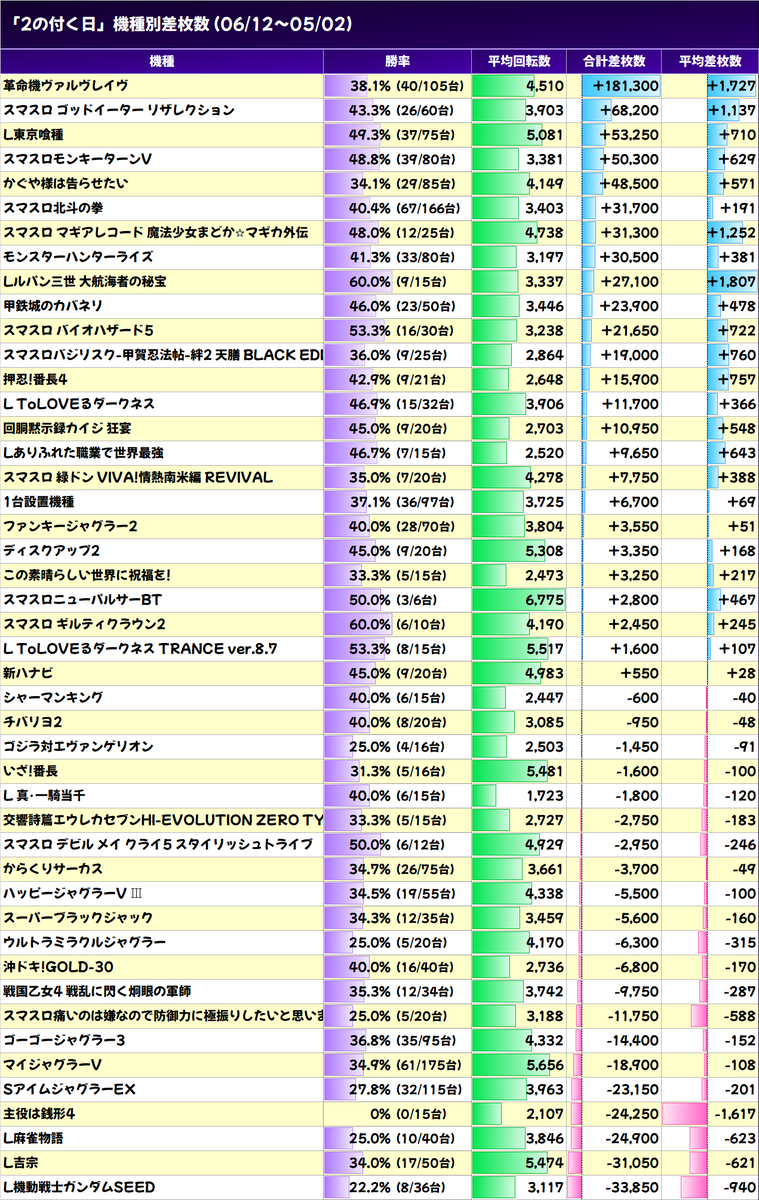The image size is (759, 1200).
Task: Click the -1,617 average difference value
Action: tap(735, 1115)
